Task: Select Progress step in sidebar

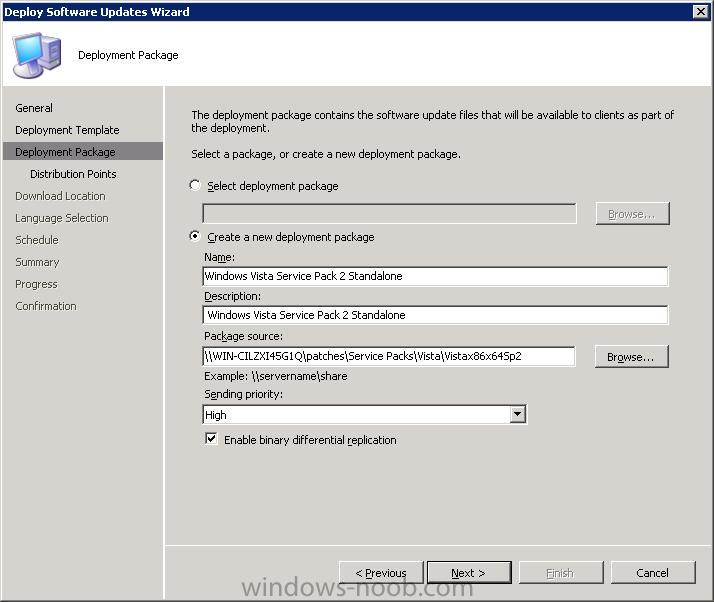Action: tap(36, 284)
